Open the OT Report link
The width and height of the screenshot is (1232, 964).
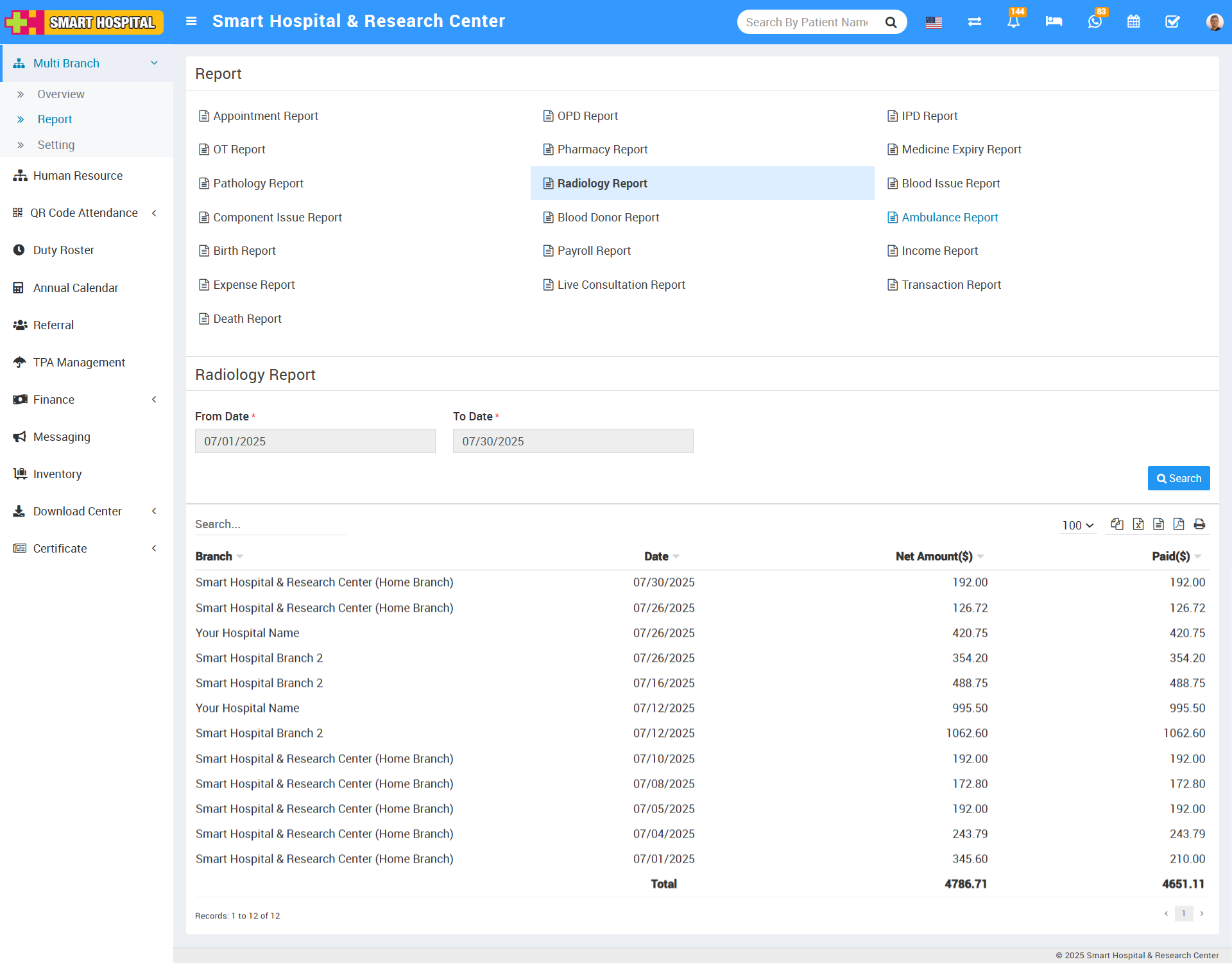[x=232, y=150]
